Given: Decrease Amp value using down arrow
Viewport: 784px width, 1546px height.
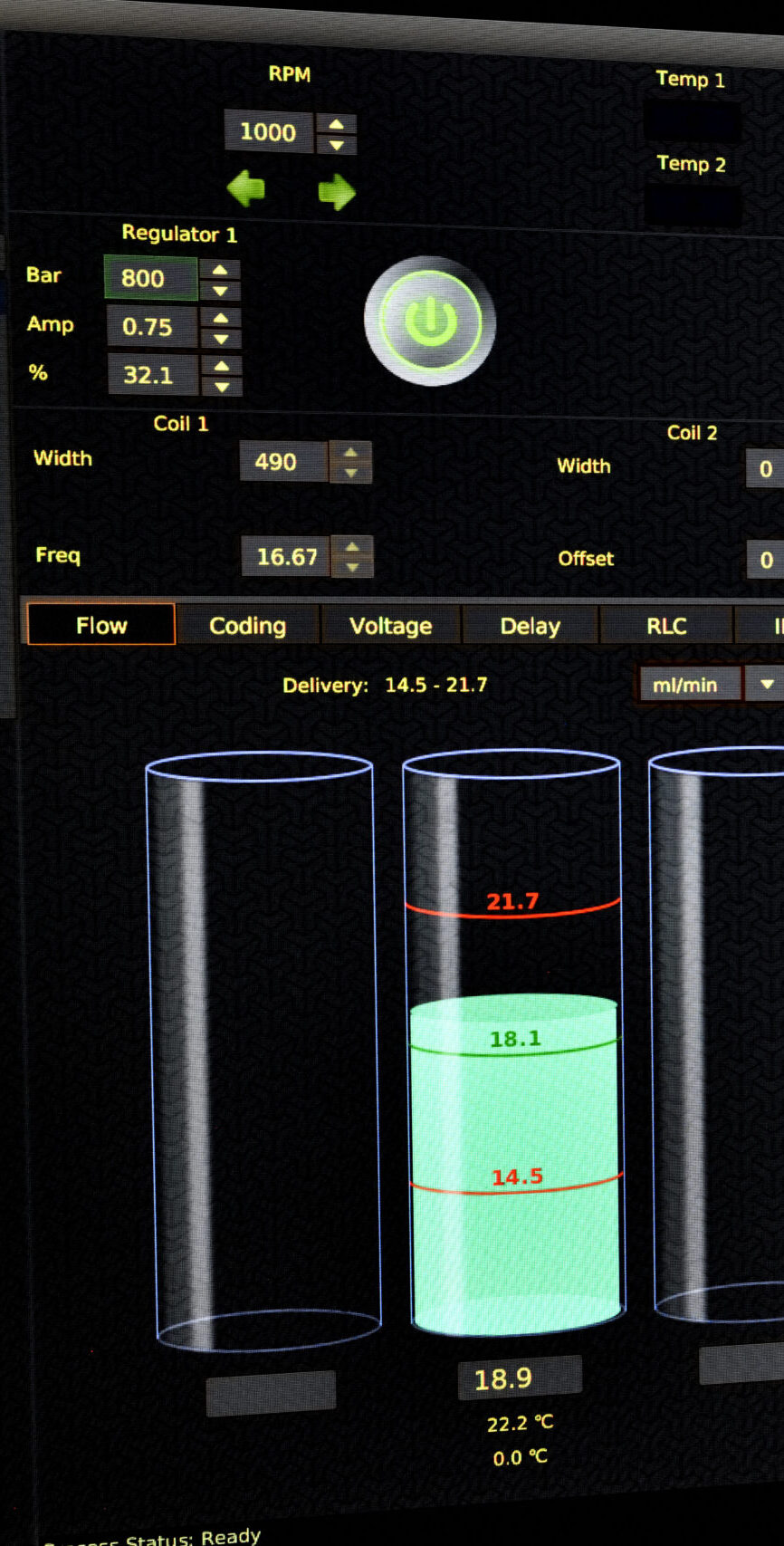Looking at the screenshot, I should click(221, 340).
